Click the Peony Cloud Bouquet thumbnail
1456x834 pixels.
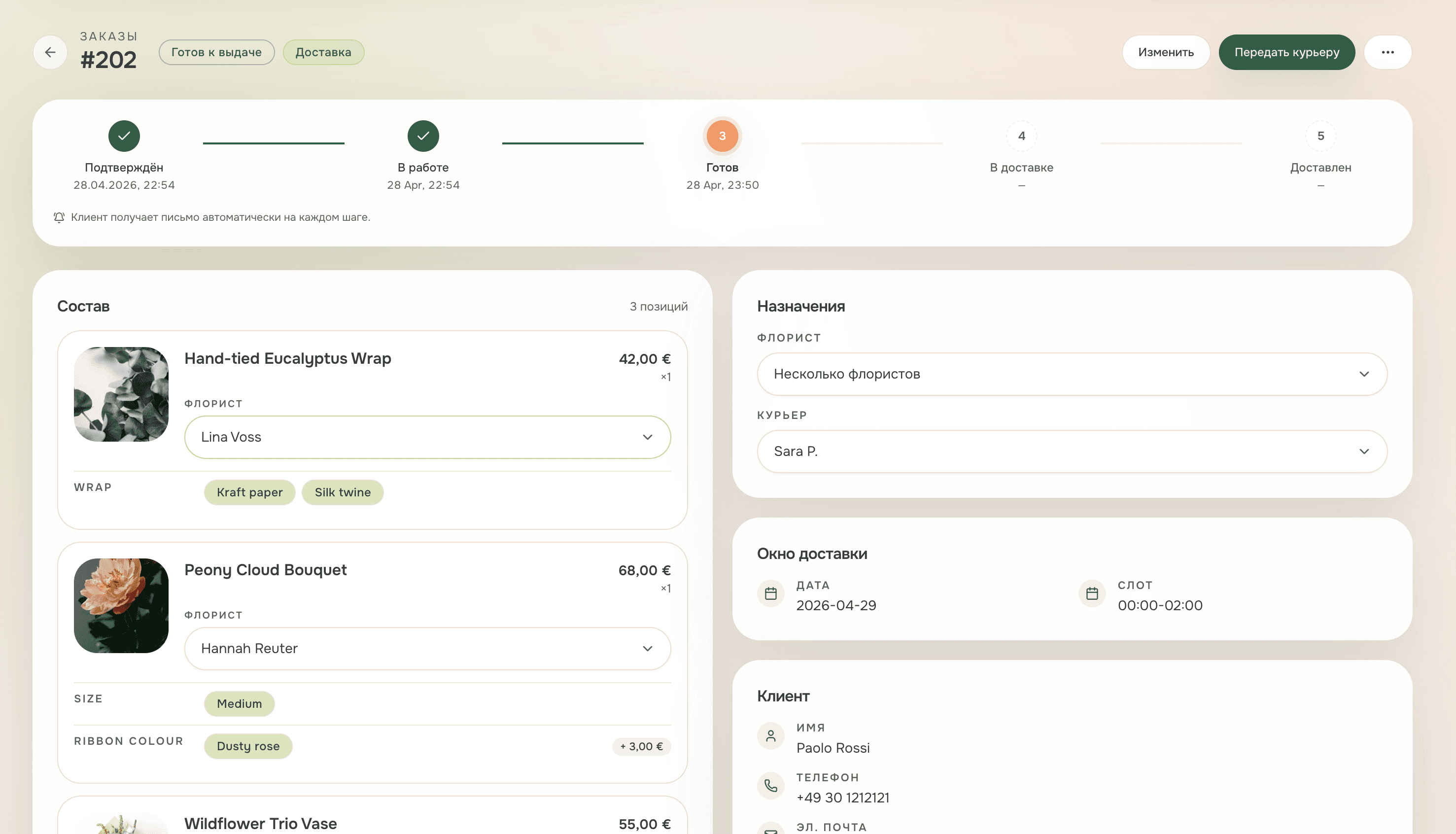[x=121, y=605]
